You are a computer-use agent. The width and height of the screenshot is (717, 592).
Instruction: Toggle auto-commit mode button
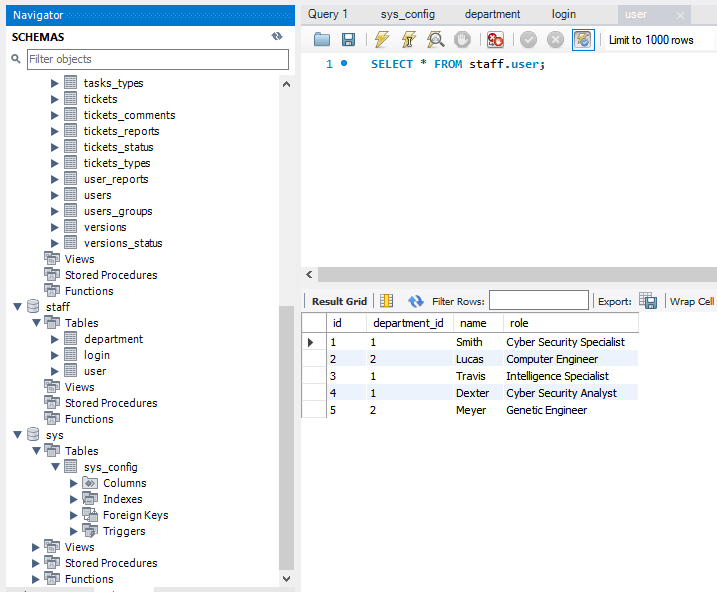(x=582, y=40)
